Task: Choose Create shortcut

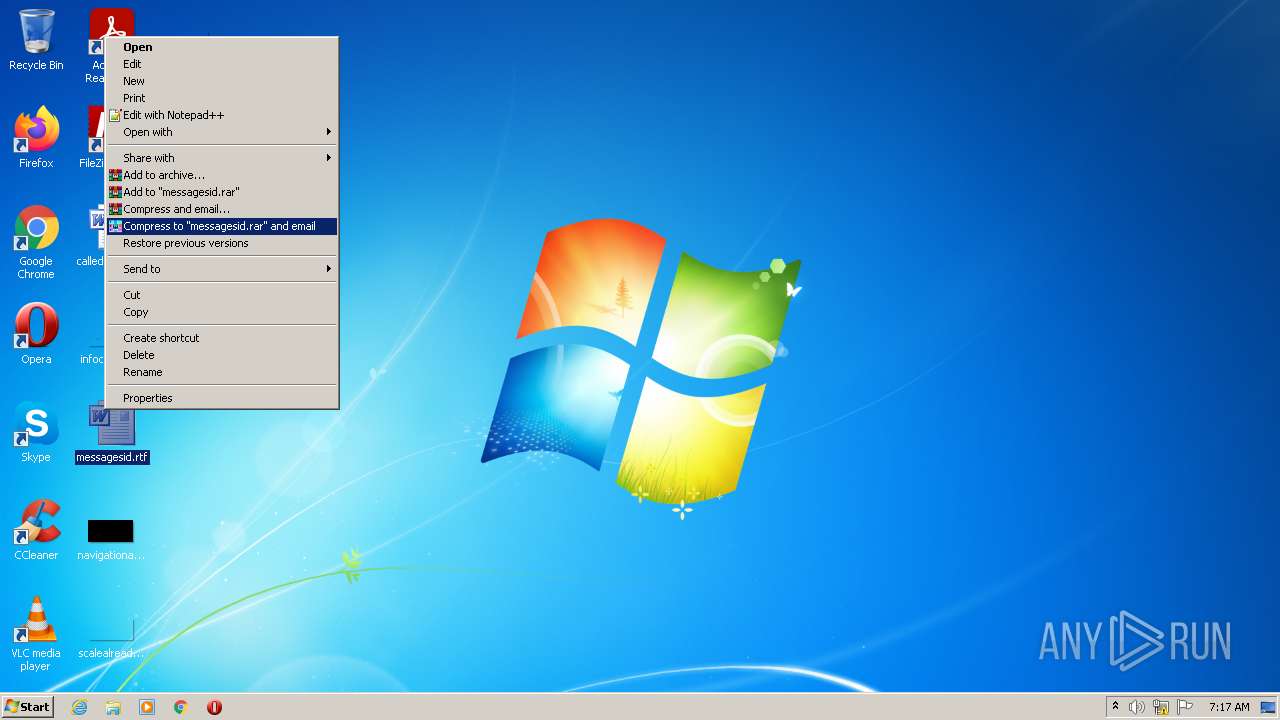Action: point(222,338)
